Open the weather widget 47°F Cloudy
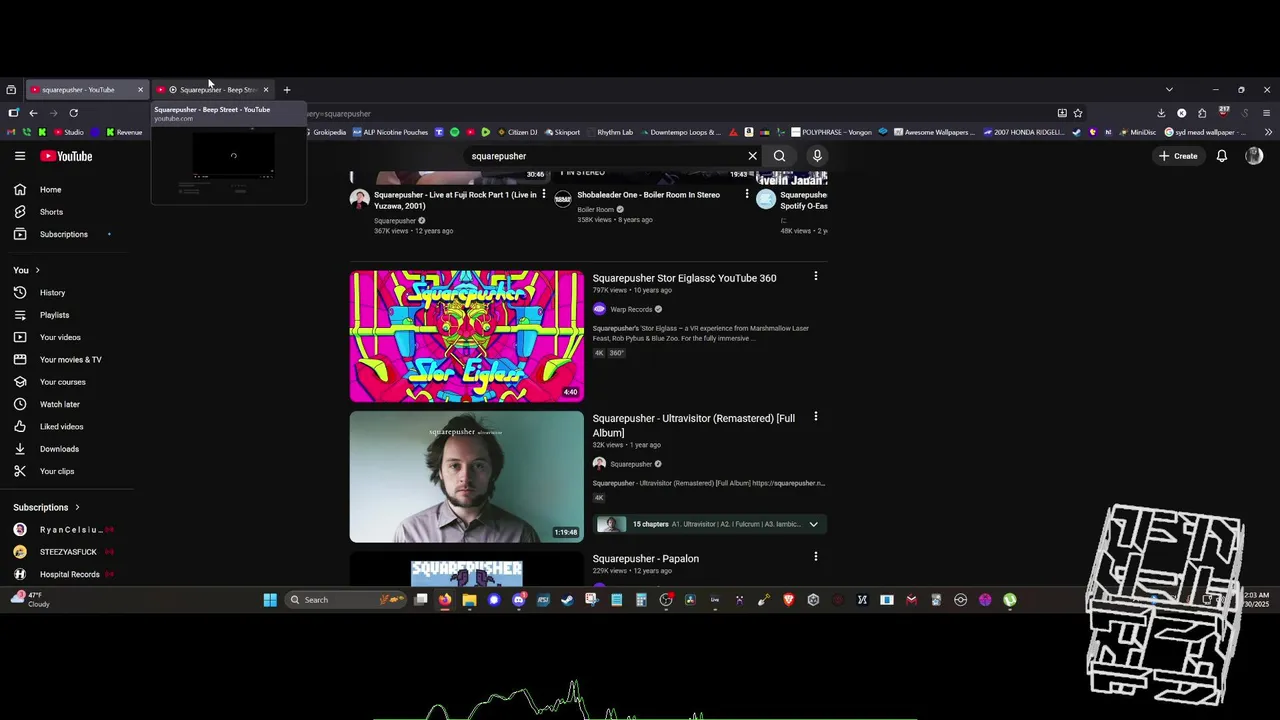Viewport: 1280px width, 720px height. pyautogui.click(x=30, y=599)
